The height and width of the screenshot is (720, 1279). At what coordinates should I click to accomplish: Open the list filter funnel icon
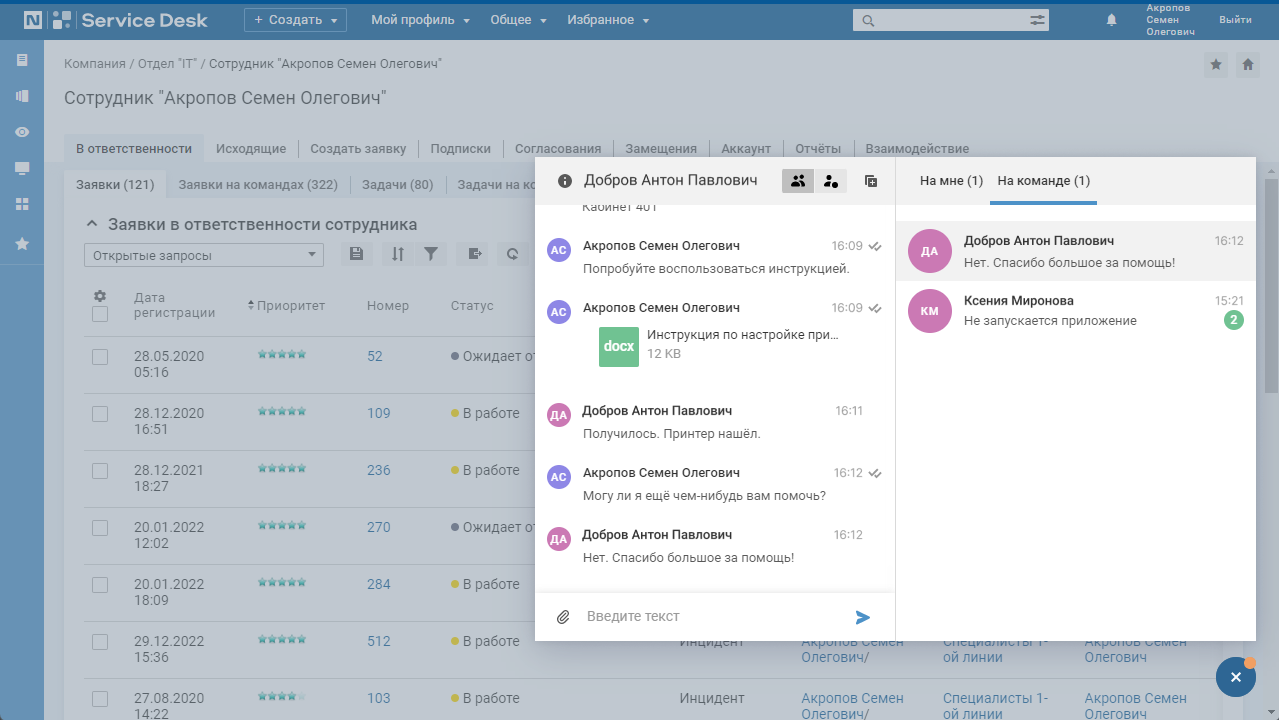(430, 254)
